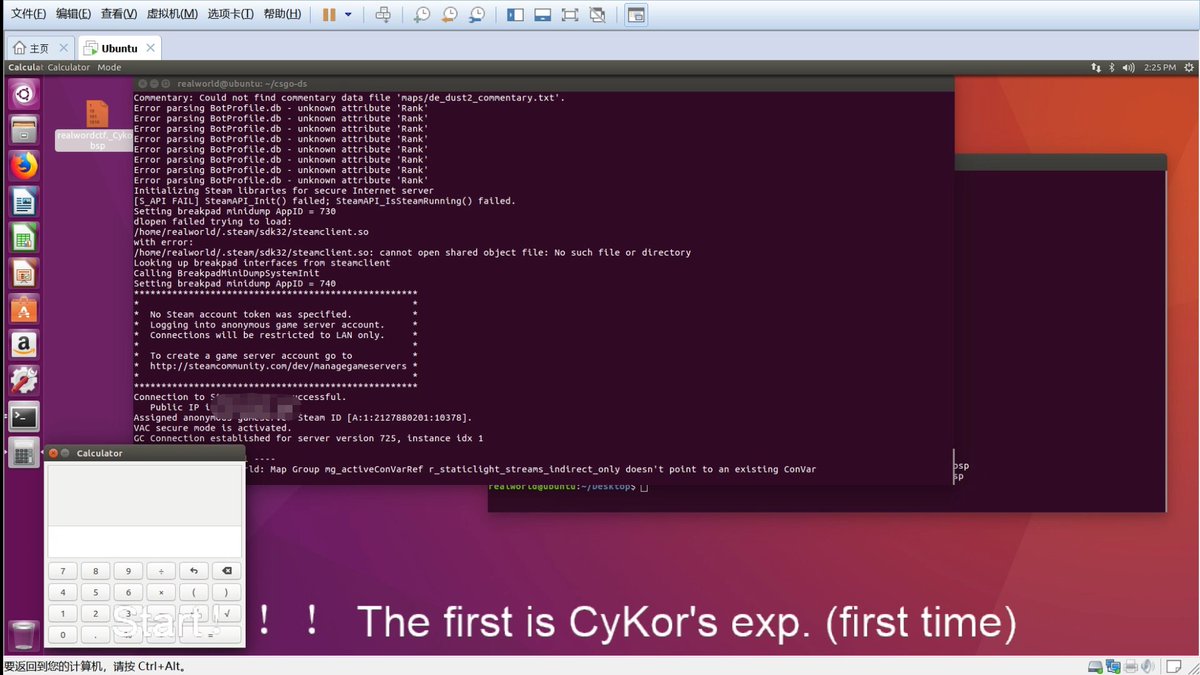The width and height of the screenshot is (1200, 675).
Task: Click the calculator 1 key
Action: [x=63, y=613]
